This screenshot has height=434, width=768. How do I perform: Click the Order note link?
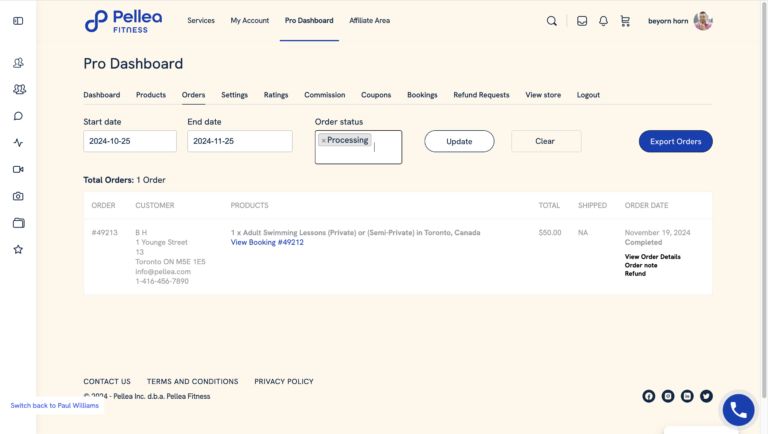pos(641,265)
